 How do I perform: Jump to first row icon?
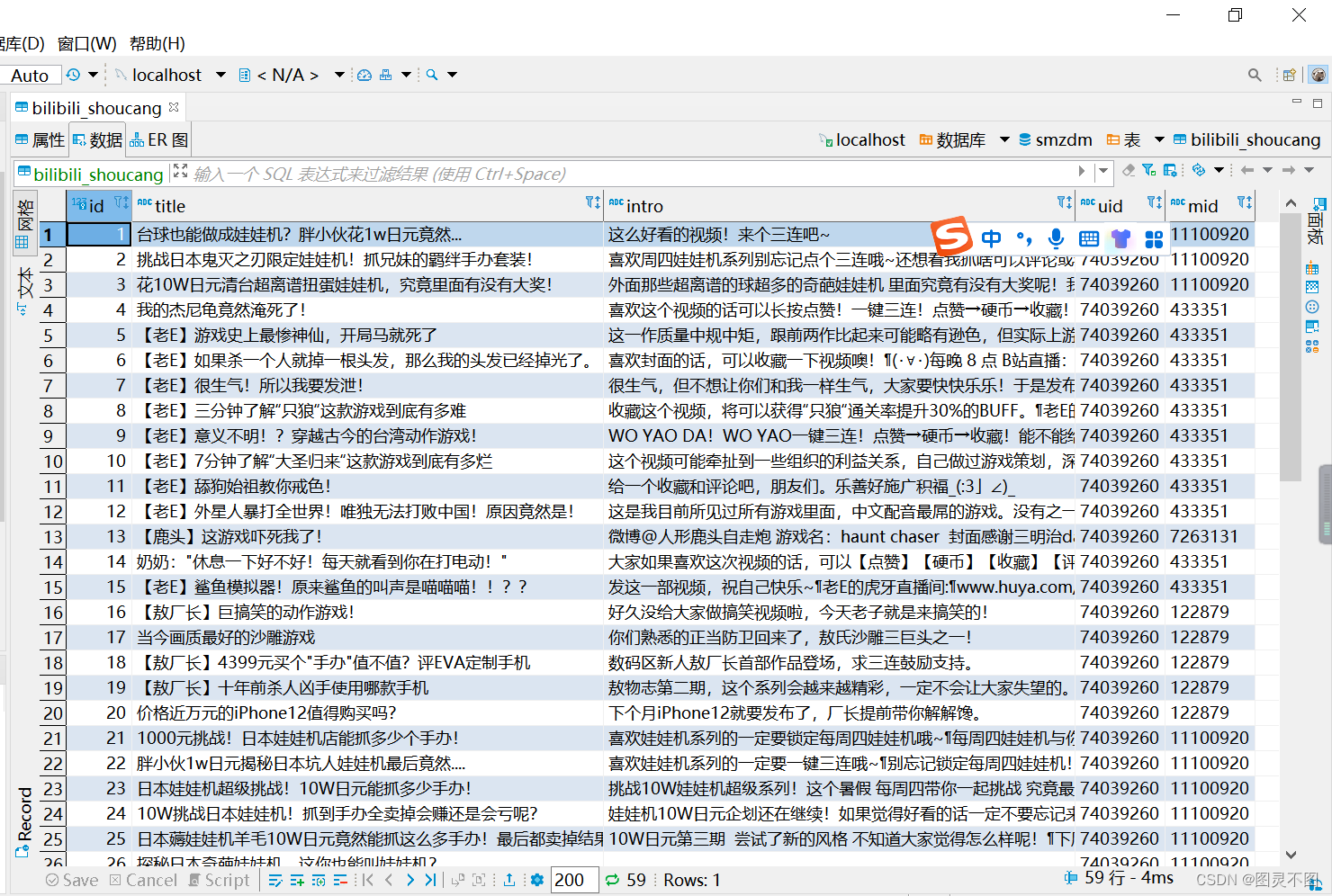pos(367,880)
